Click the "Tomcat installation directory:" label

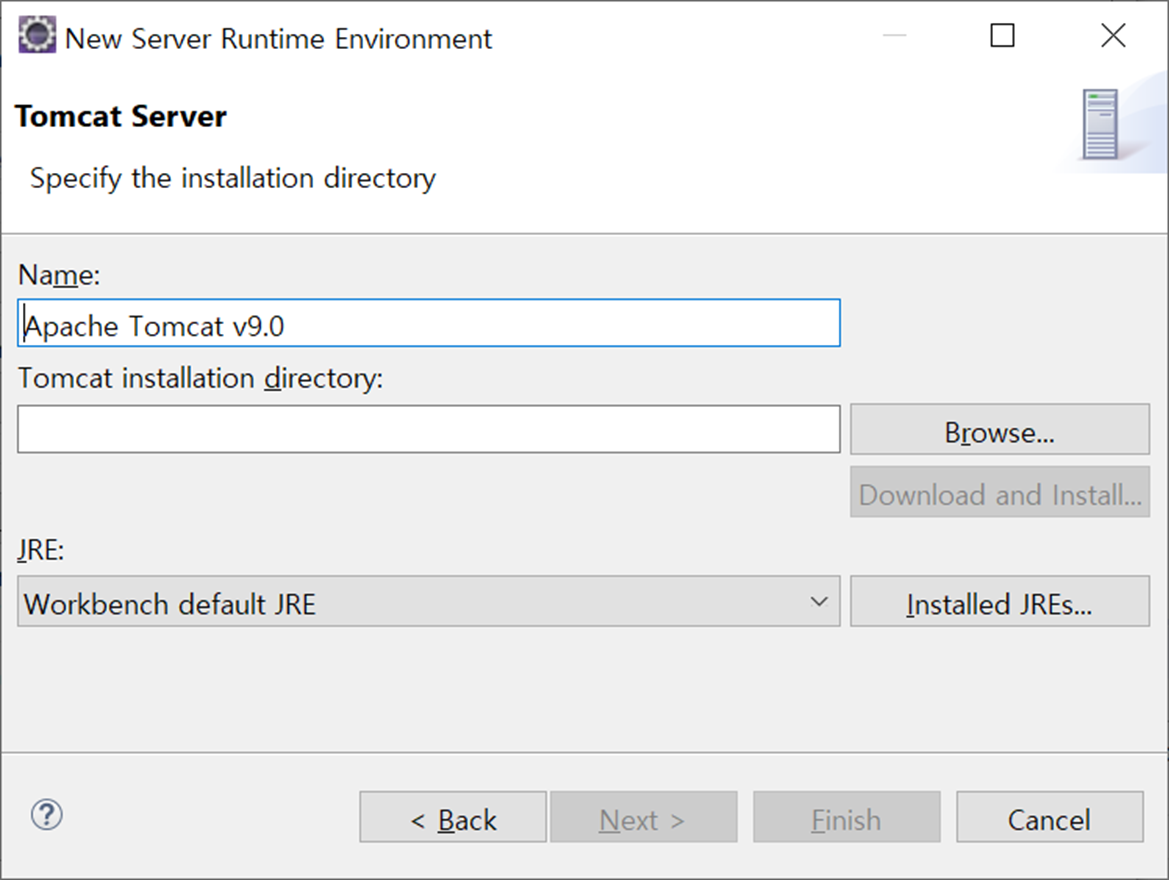pyautogui.click(x=201, y=379)
